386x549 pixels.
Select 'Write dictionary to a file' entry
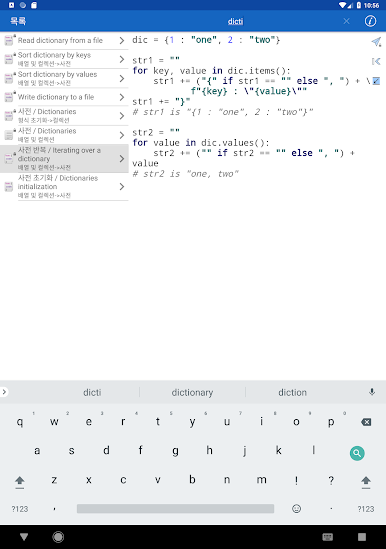(x=64, y=97)
